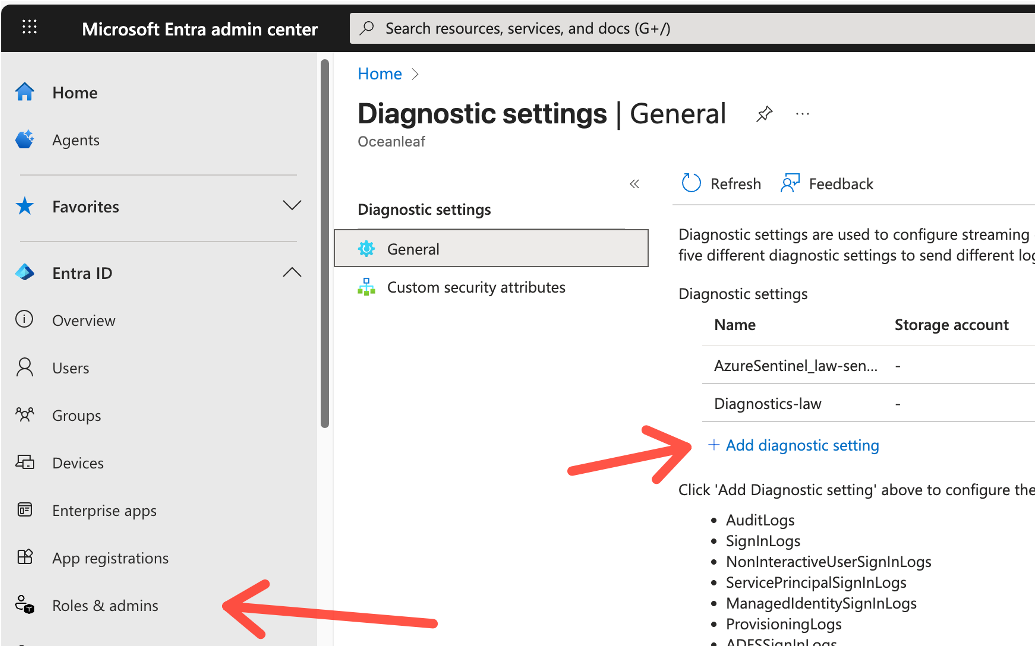Open the app launcher waffle icon
The image size is (1036, 646).
point(29,27)
